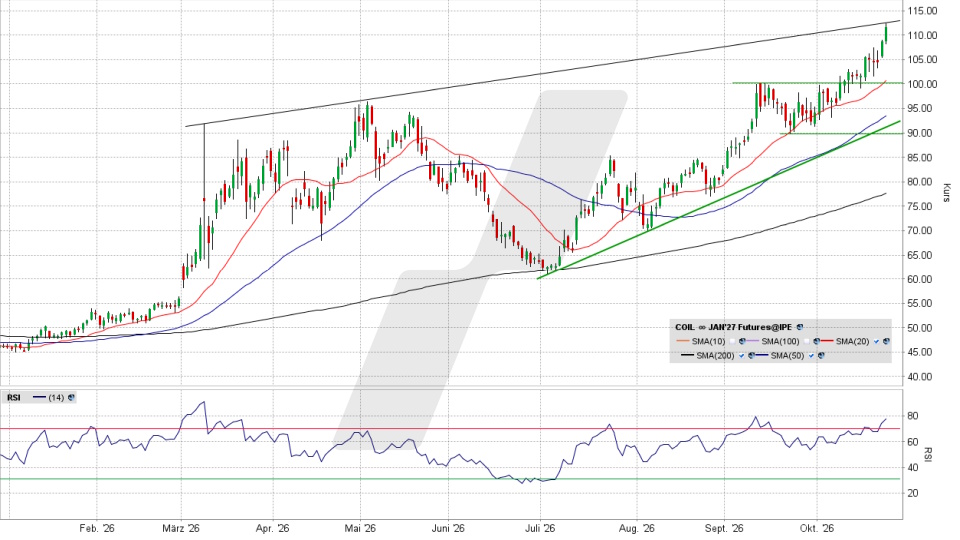960x540 pixels.
Task: Open the settings icon beside SMA(50)
Action: pos(821,355)
